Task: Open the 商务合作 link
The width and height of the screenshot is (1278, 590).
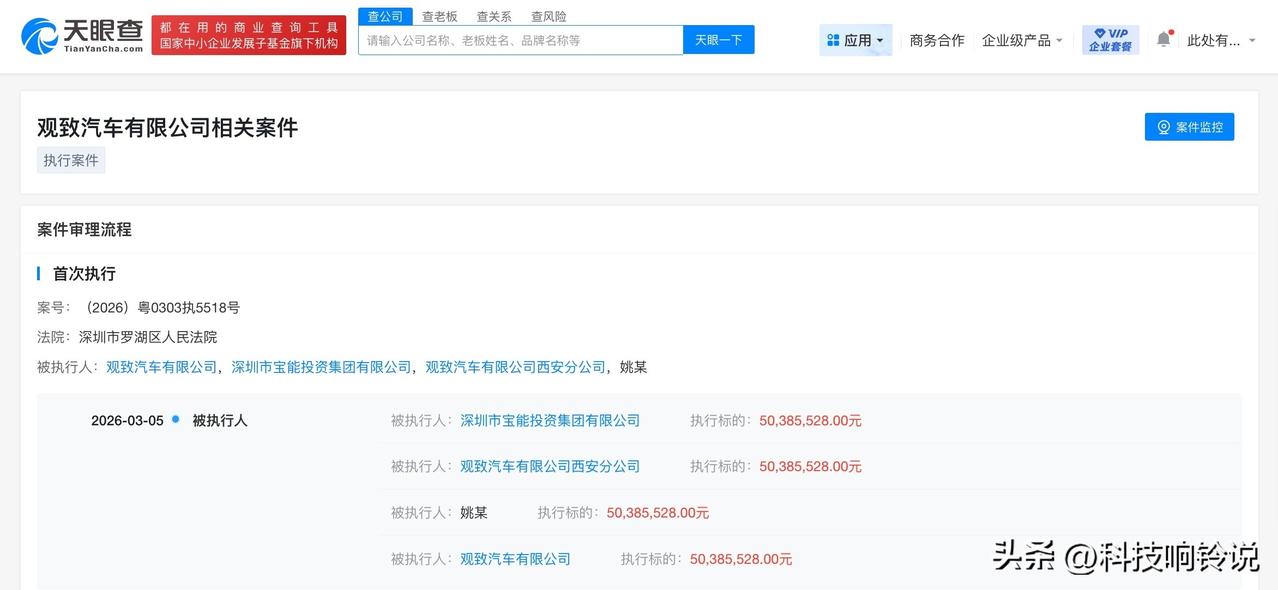Action: pos(937,40)
